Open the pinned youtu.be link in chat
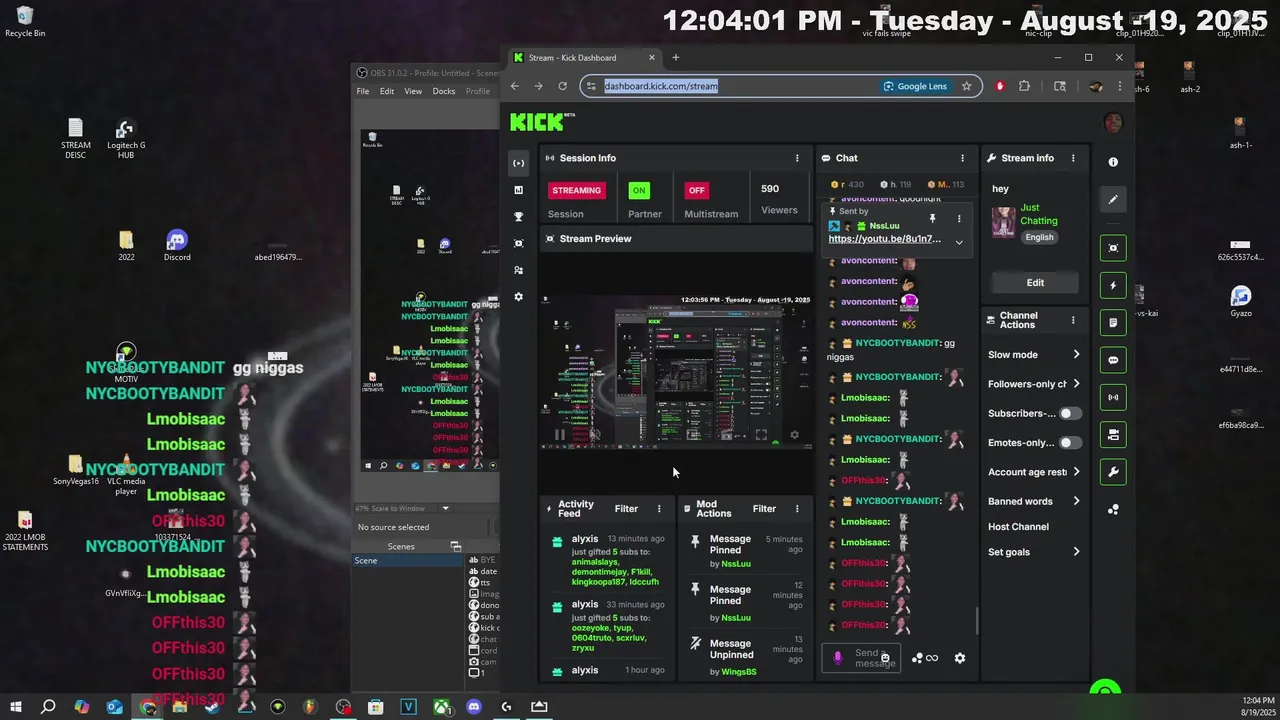This screenshot has height=720, width=1280. click(884, 239)
